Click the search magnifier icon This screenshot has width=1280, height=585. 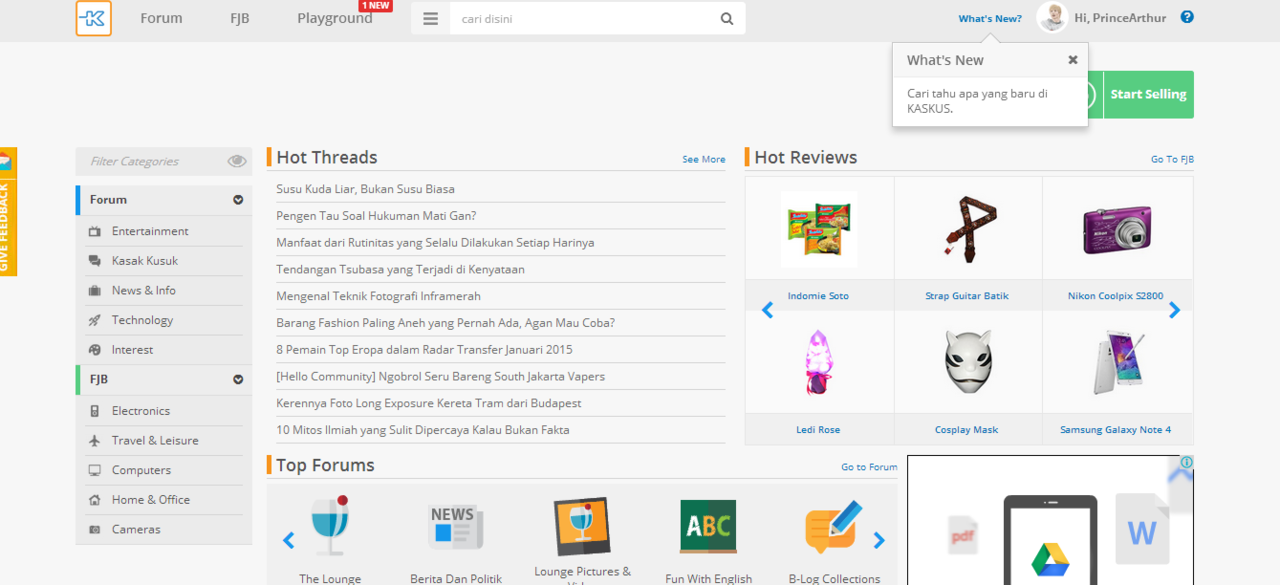pos(727,18)
